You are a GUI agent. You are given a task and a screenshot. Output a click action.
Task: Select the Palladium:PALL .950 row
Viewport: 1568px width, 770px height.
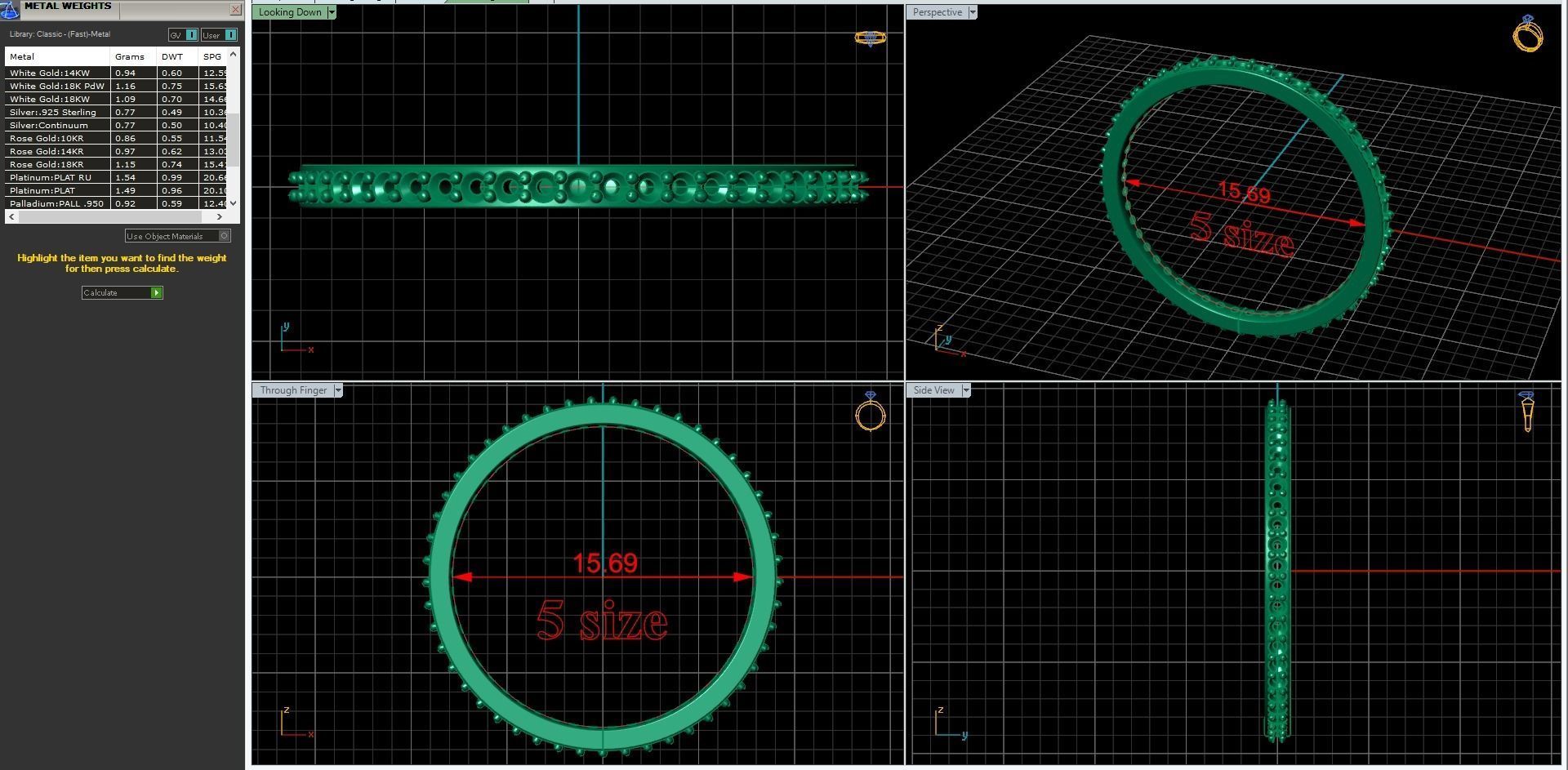(116, 203)
